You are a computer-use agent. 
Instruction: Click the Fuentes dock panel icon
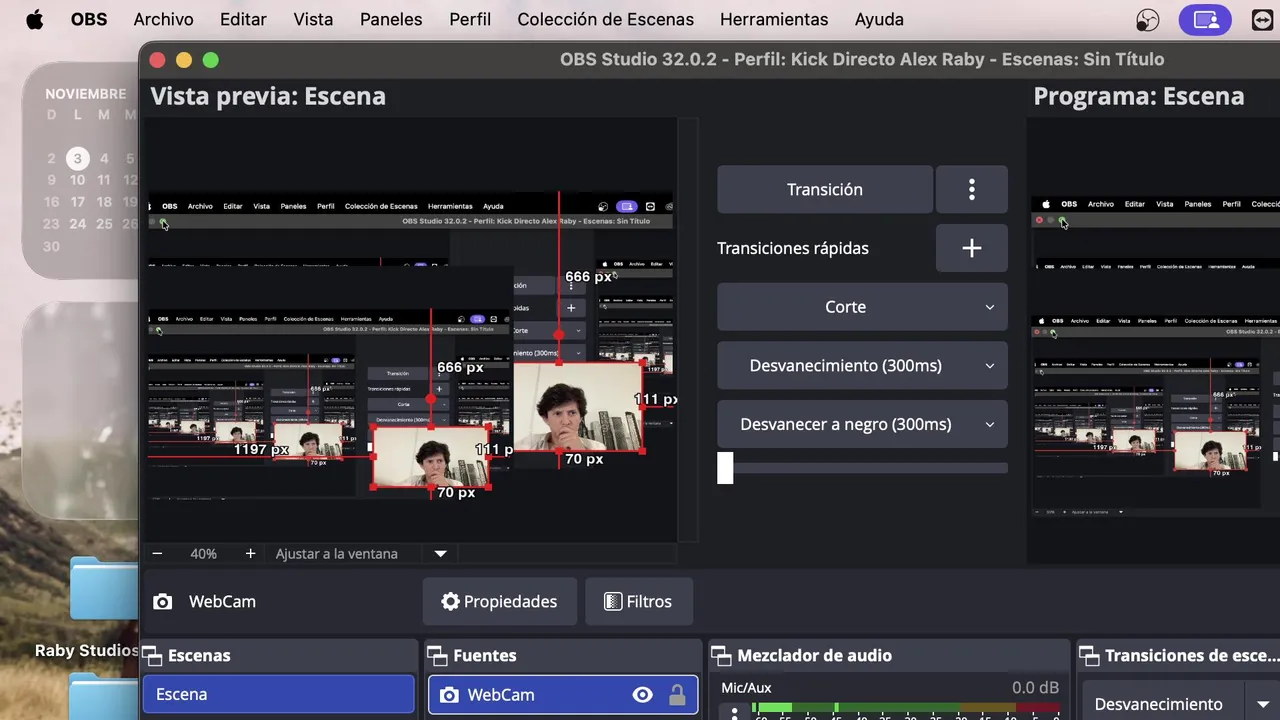click(437, 656)
